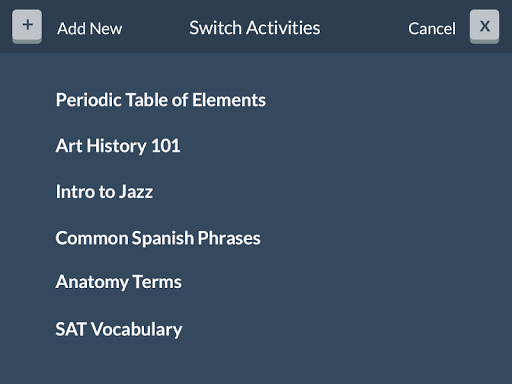Choose the Anatomy Terms activity
Image resolution: width=512 pixels, height=384 pixels.
(119, 282)
